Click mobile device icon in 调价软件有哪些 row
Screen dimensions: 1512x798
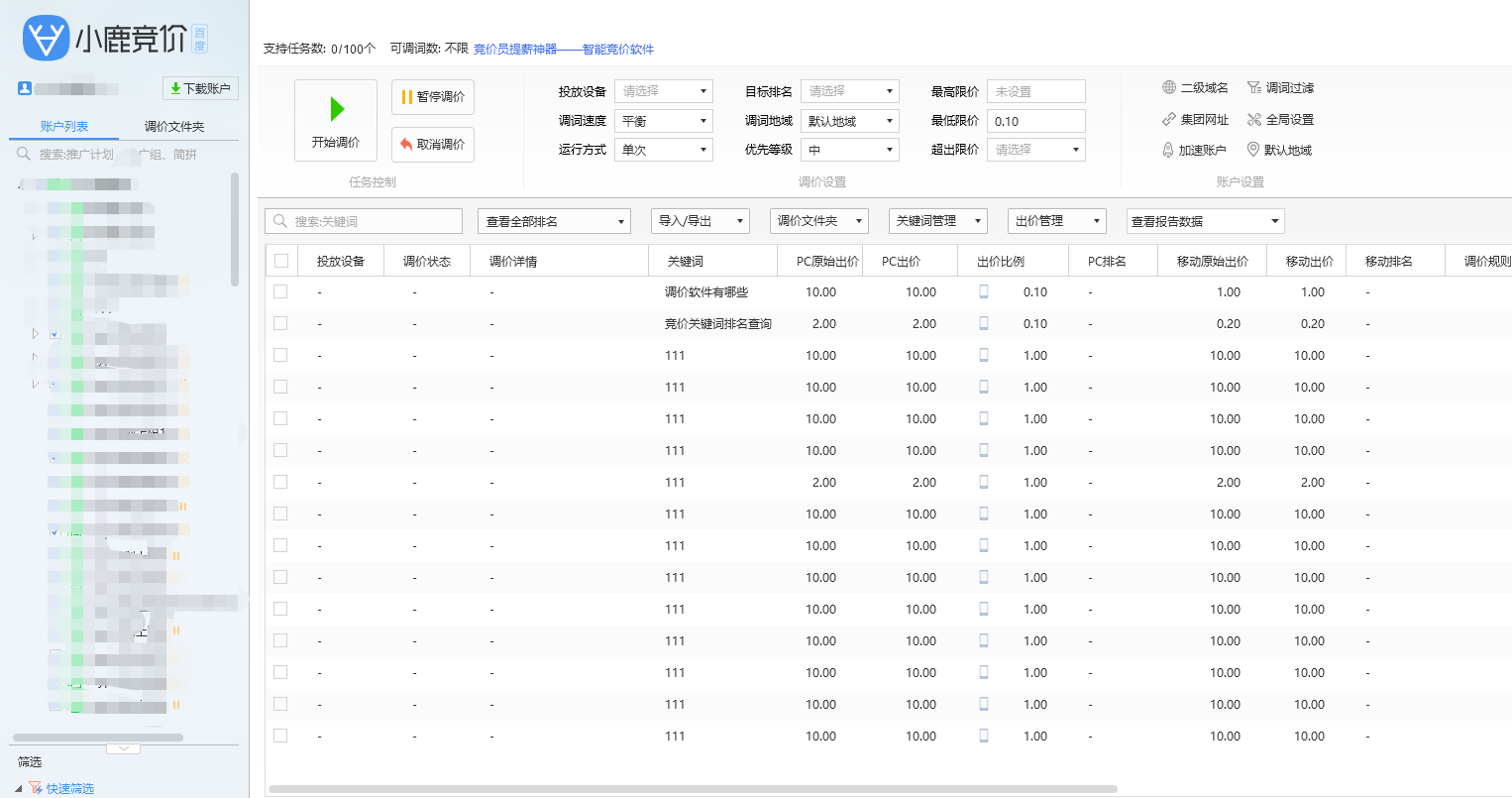(984, 291)
